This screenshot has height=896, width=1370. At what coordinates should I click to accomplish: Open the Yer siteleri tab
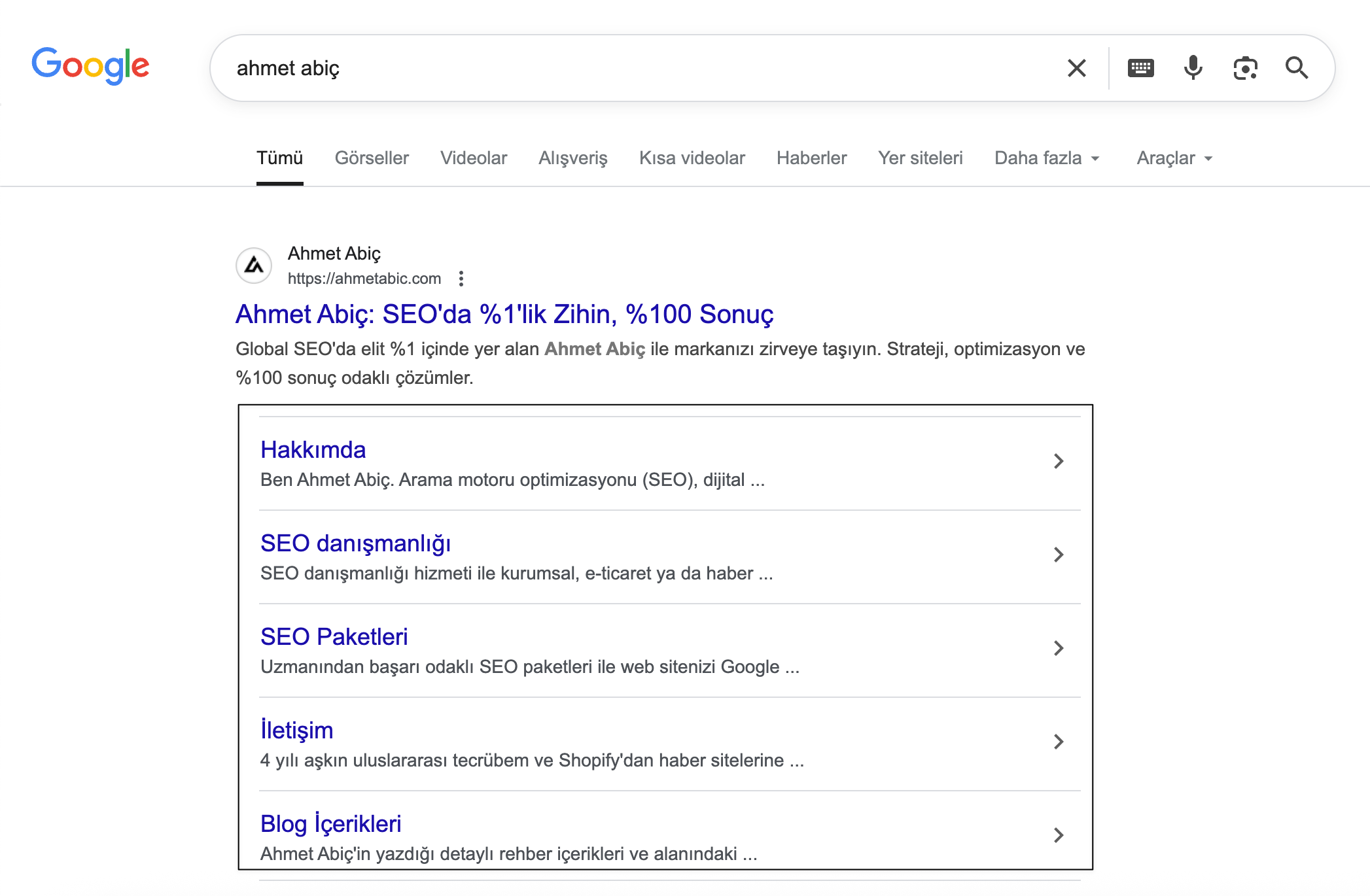click(x=921, y=158)
